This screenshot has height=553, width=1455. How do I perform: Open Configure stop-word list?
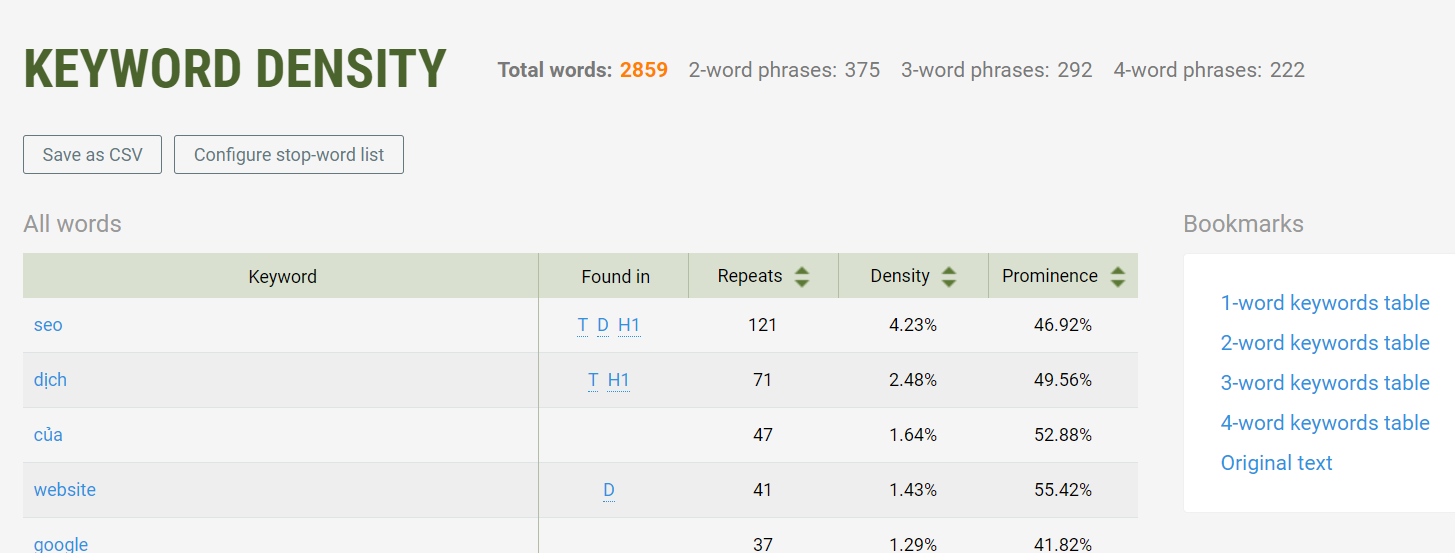tap(289, 155)
